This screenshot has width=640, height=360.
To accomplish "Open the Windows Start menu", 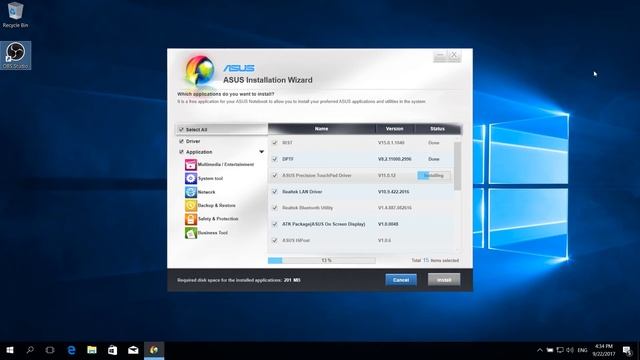I will [10, 350].
